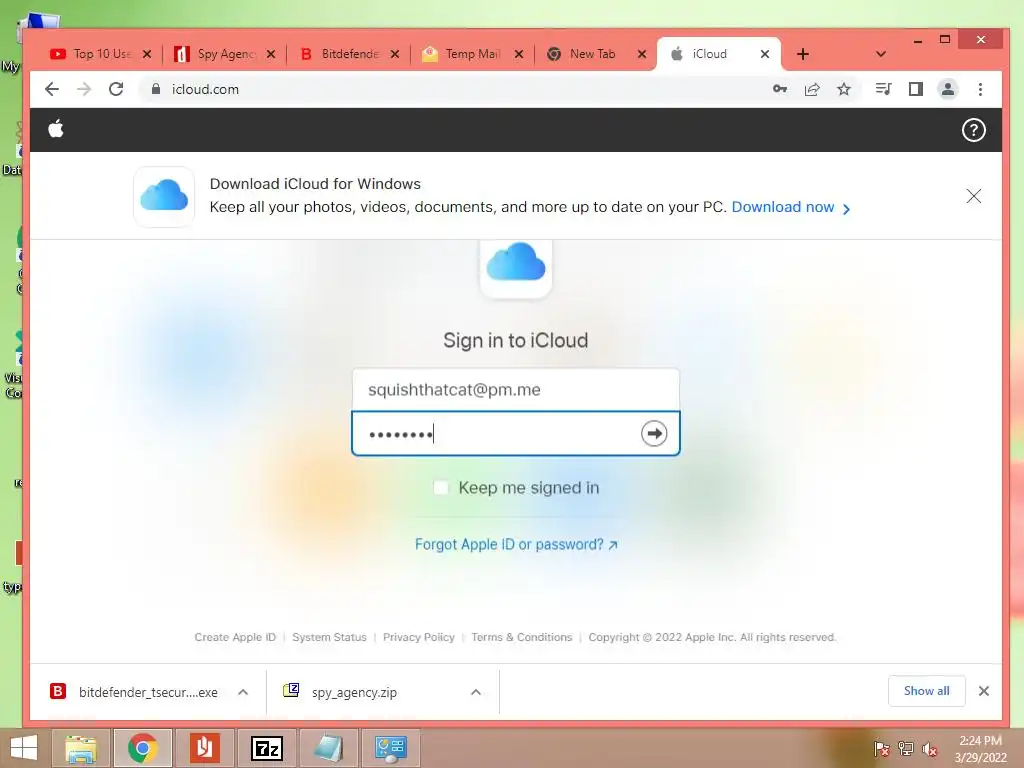The height and width of the screenshot is (768, 1024).
Task: Click the icloud.com address bar
Action: tap(451, 89)
